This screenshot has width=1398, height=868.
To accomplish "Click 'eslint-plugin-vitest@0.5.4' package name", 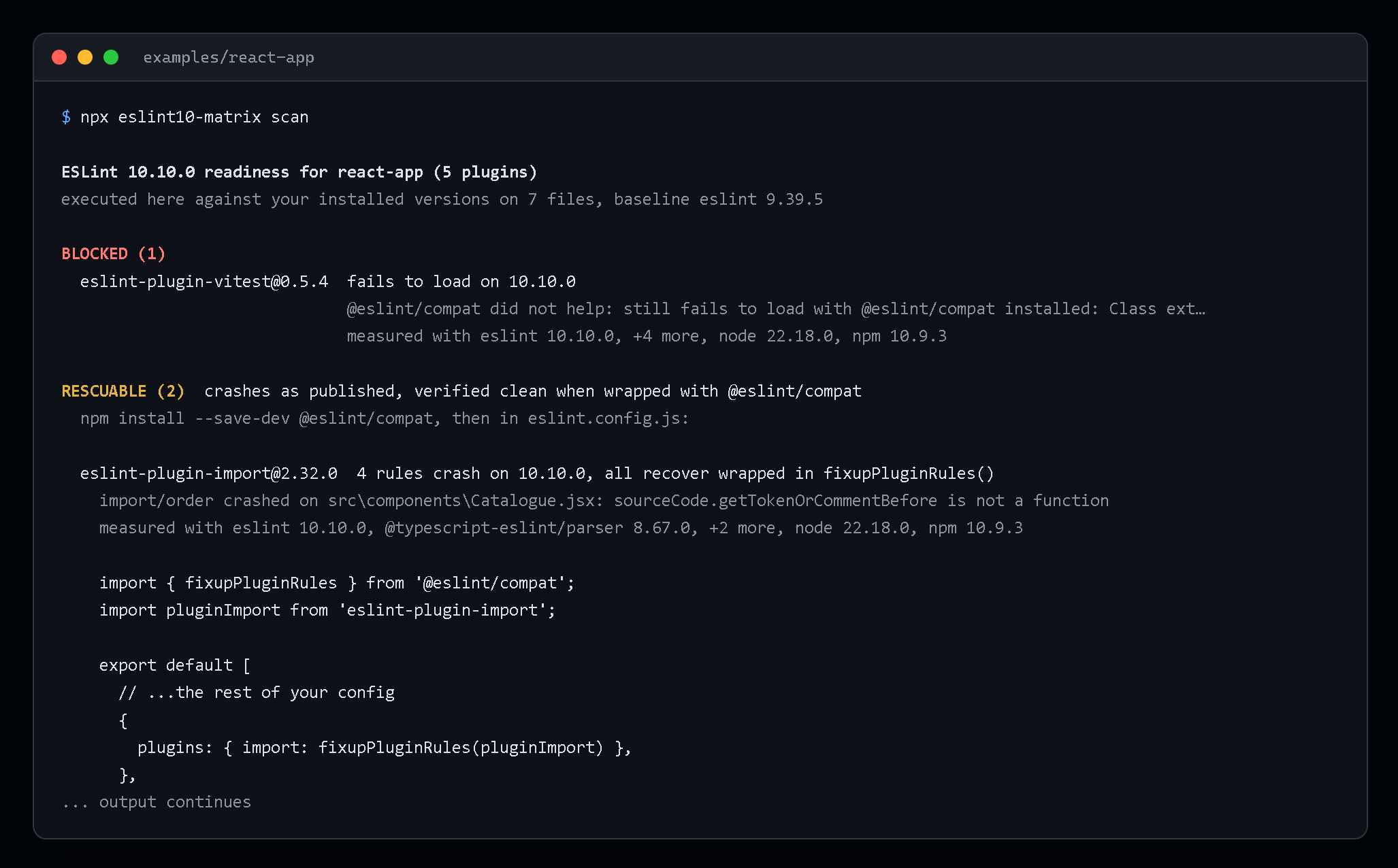I will 204,282.
